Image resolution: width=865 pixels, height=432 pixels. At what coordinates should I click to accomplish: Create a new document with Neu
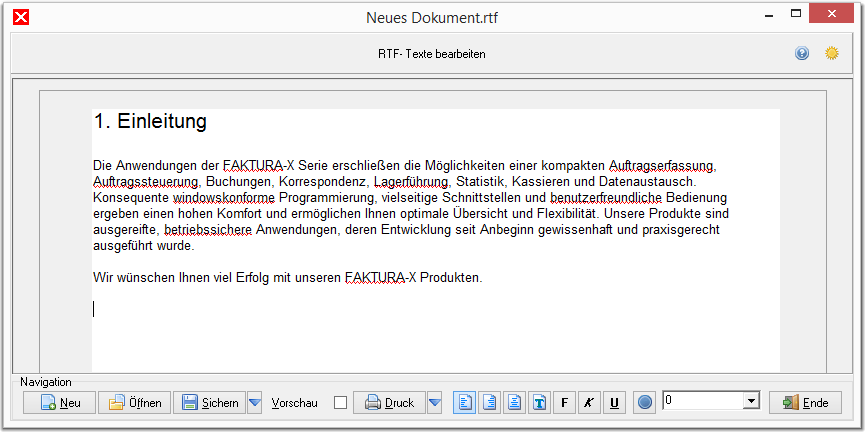coord(60,403)
